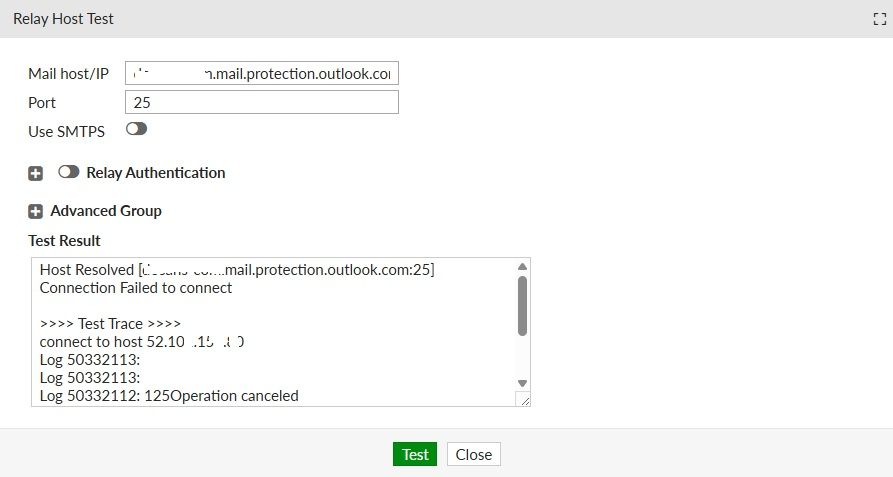Turn on the Relay Authentication switch
The image size is (893, 477).
click(69, 172)
